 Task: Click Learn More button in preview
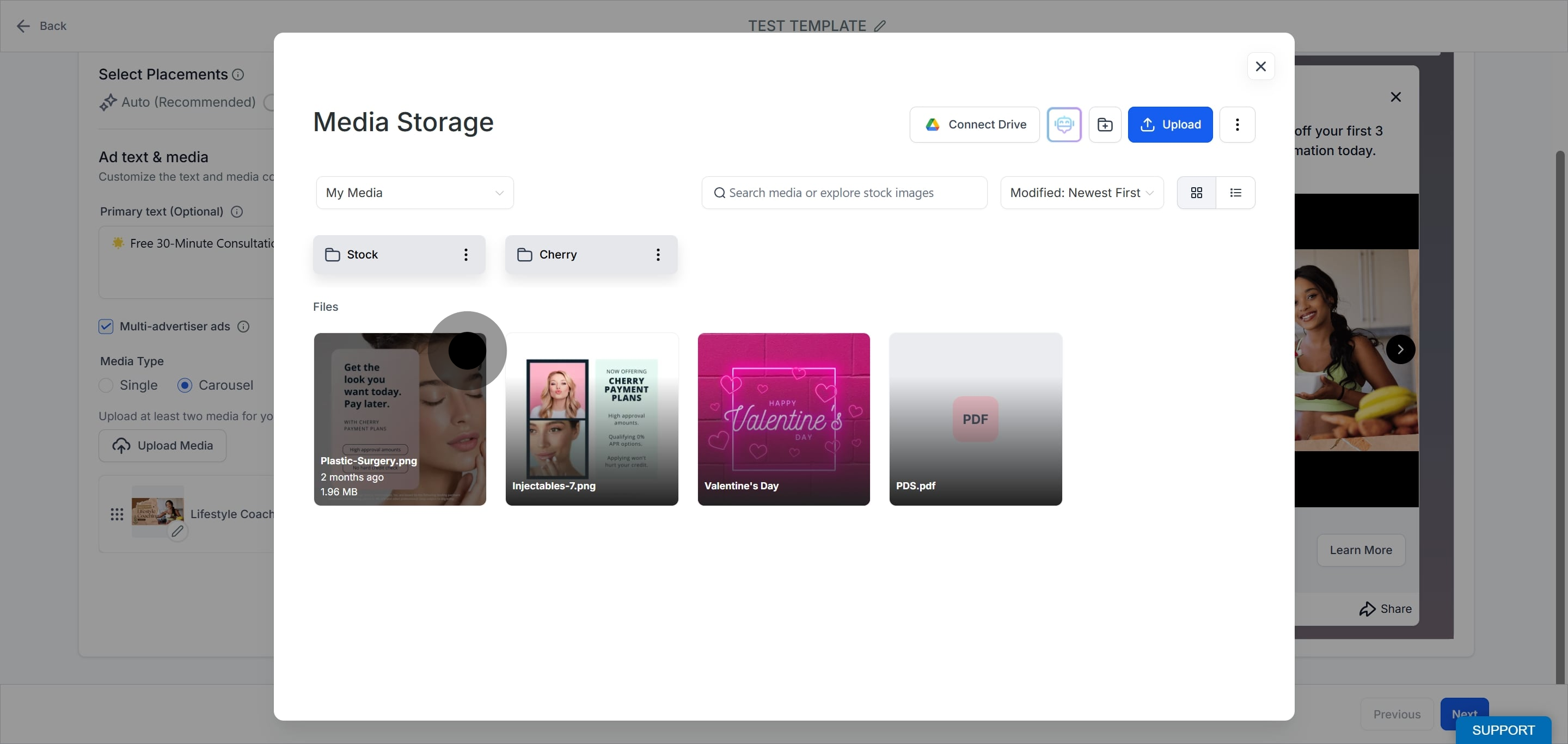[x=1361, y=550]
